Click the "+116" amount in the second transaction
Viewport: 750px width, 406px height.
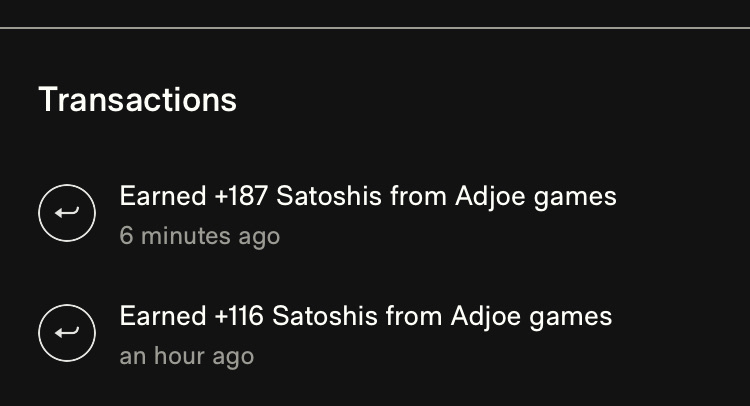coord(239,317)
